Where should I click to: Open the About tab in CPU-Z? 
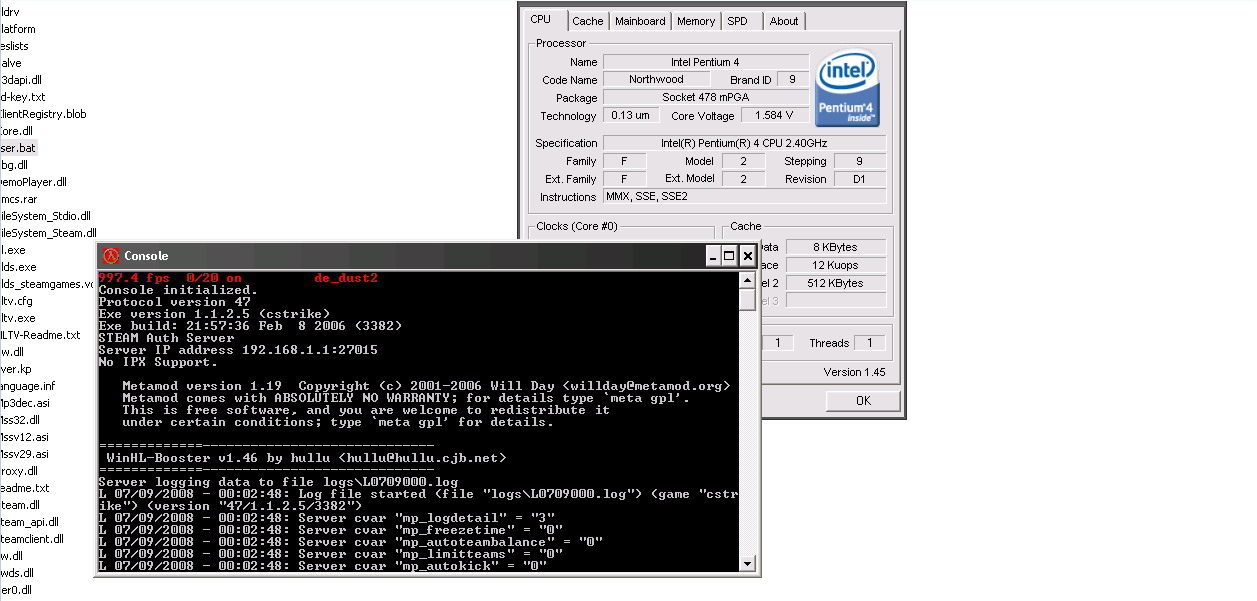point(784,21)
